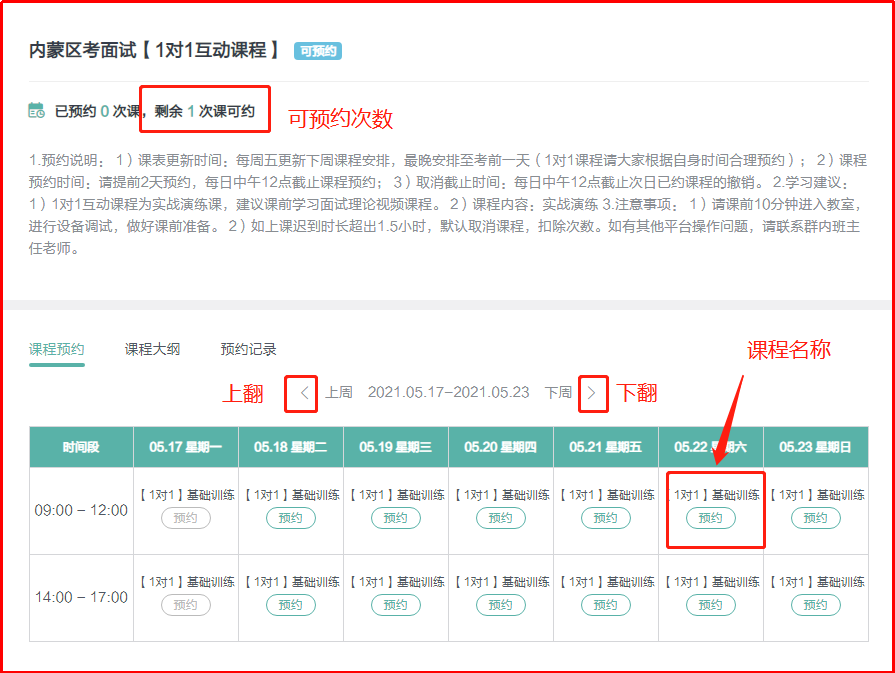
Task: Switch to the 课程大纲 tab
Action: pos(152,350)
